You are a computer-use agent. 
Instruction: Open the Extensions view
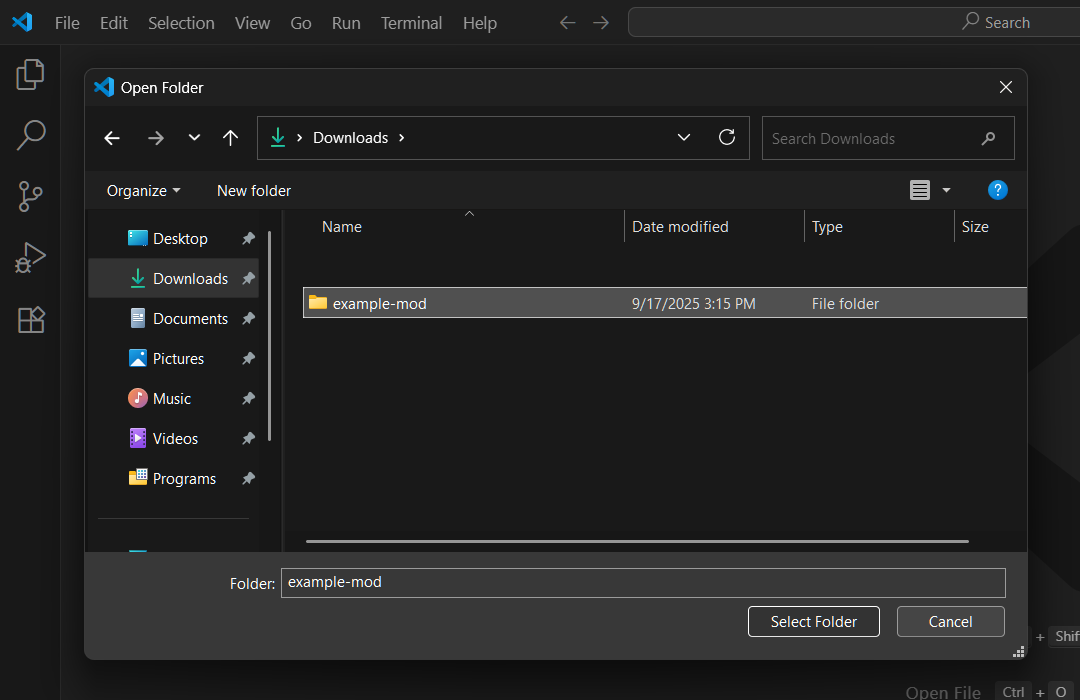pyautogui.click(x=31, y=319)
